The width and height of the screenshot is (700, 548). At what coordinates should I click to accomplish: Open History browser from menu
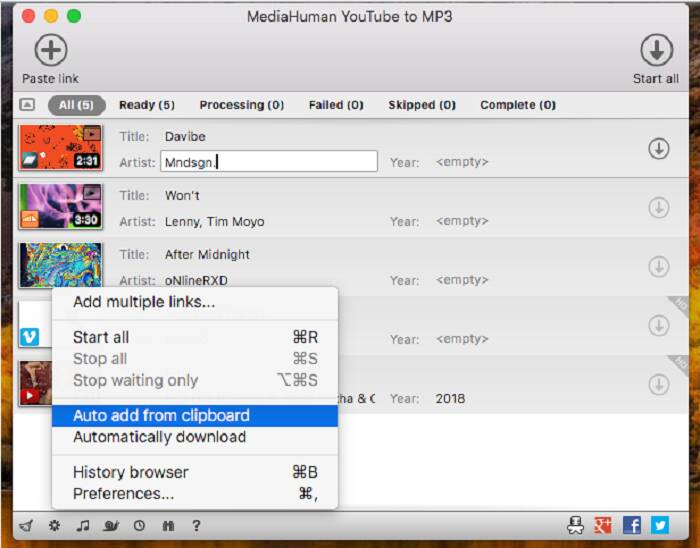[x=195, y=472]
